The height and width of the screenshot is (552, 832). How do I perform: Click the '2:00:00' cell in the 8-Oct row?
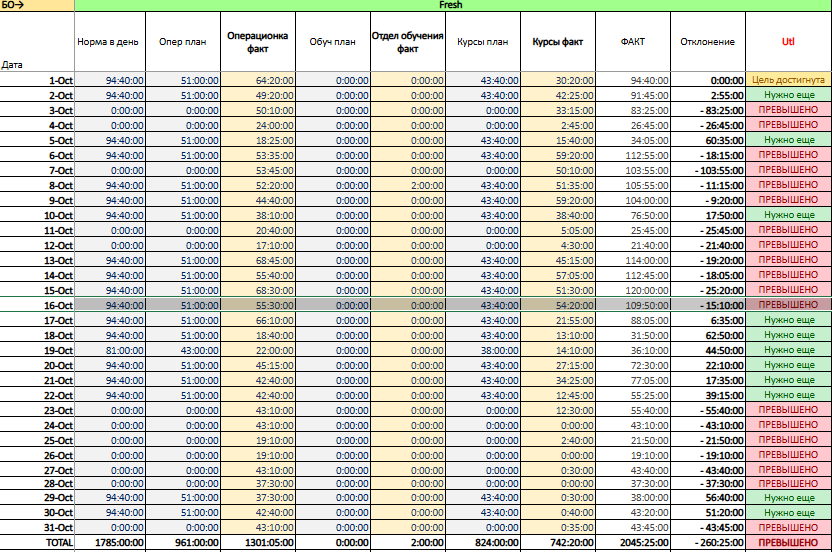coord(408,185)
